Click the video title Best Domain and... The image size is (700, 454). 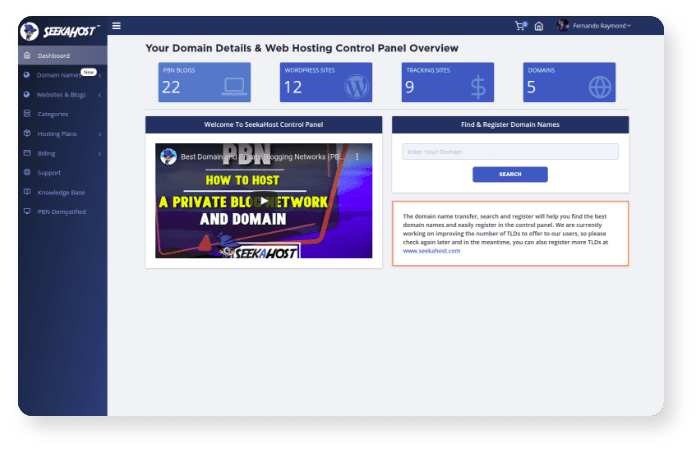click(263, 157)
